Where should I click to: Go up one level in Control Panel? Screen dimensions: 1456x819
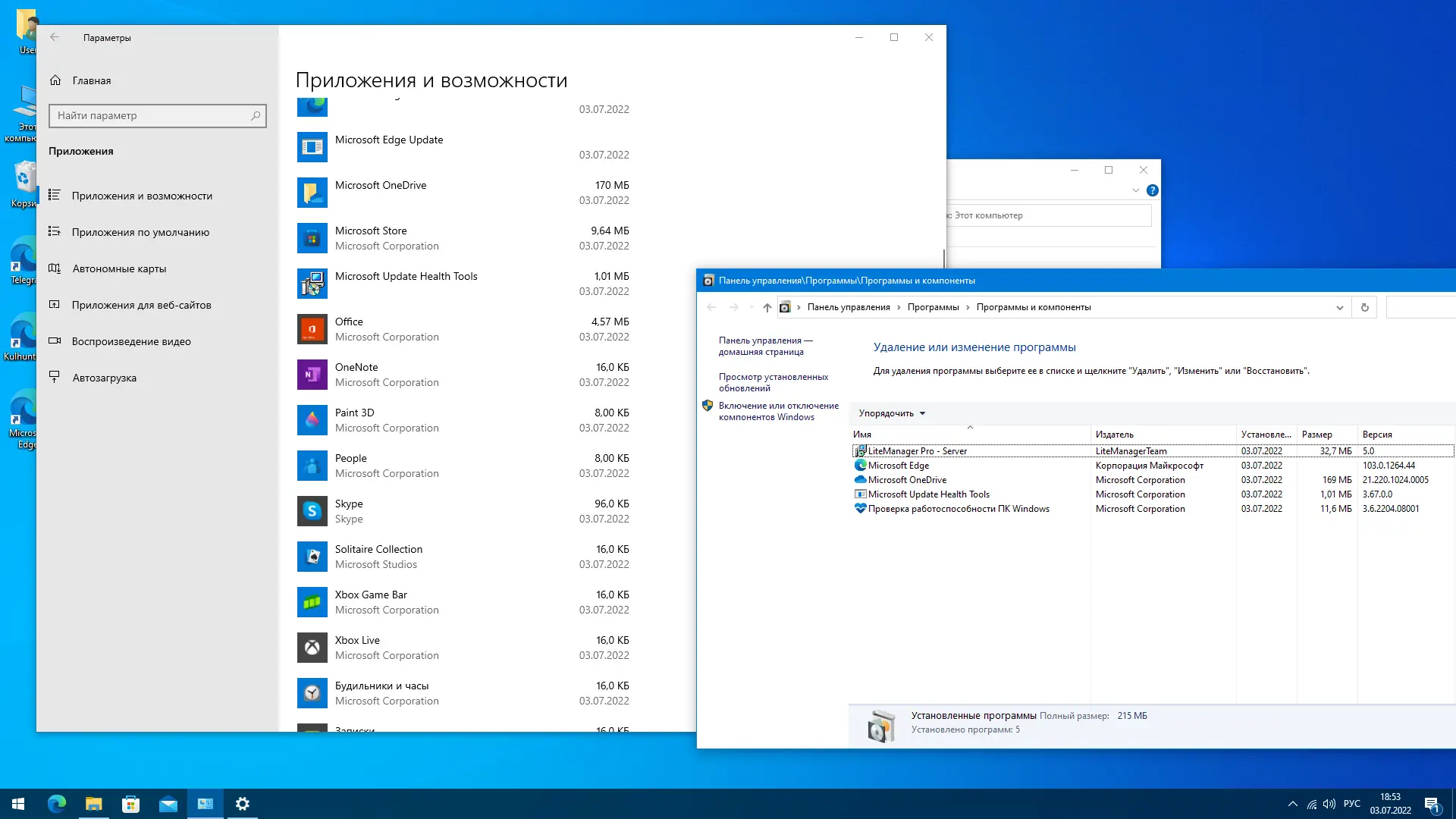coord(767,307)
